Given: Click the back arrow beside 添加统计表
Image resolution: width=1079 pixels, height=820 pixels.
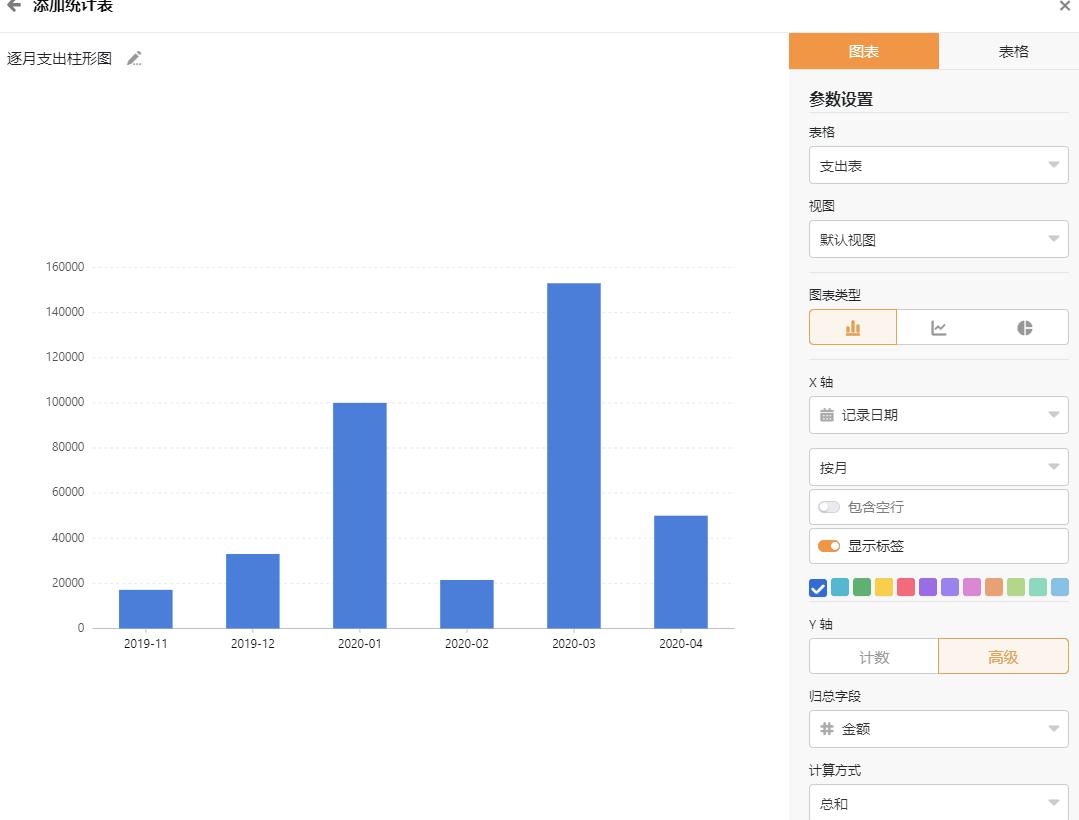Looking at the screenshot, I should (14, 5).
